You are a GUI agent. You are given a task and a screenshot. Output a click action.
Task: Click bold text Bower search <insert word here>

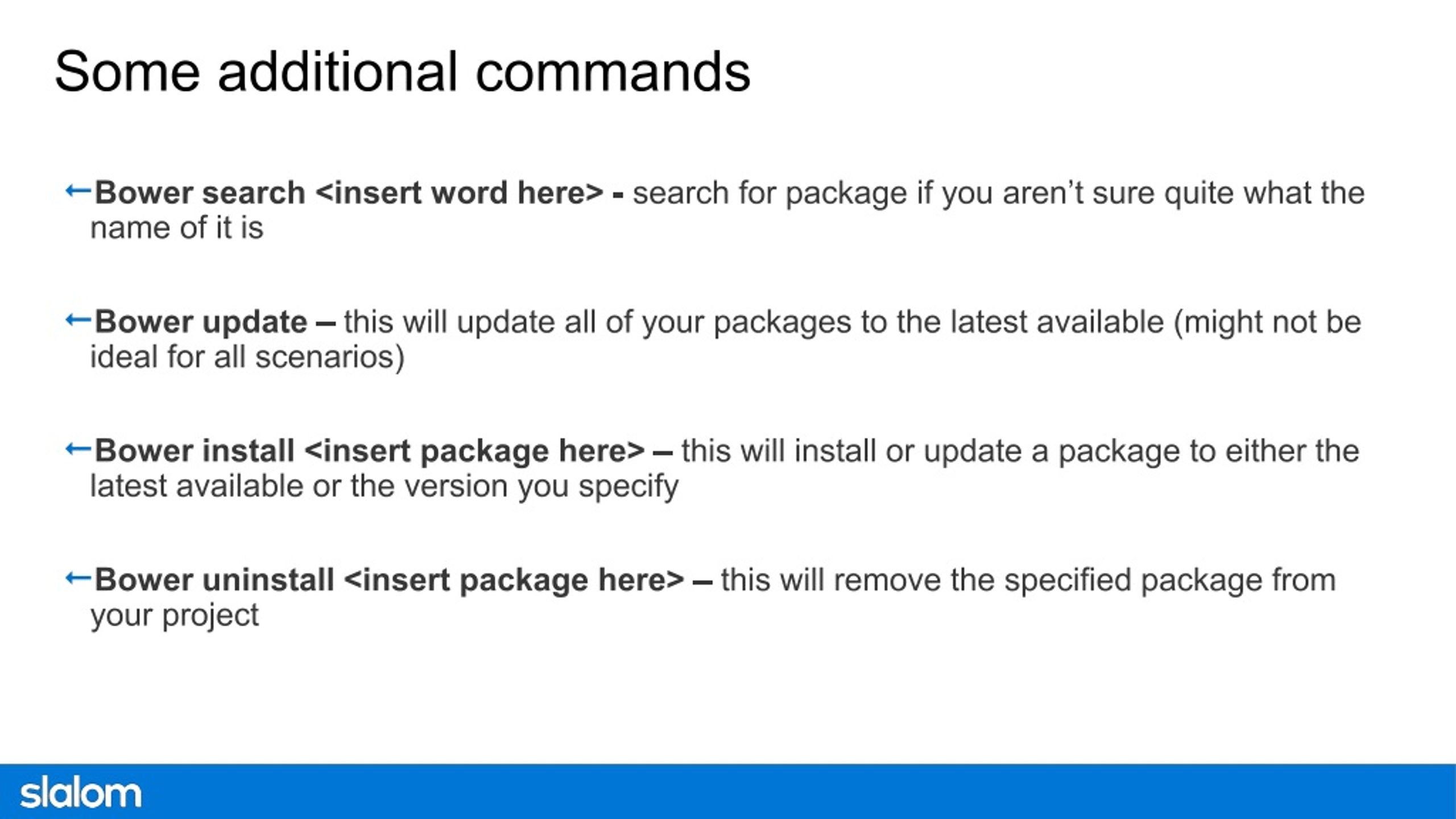click(x=349, y=192)
